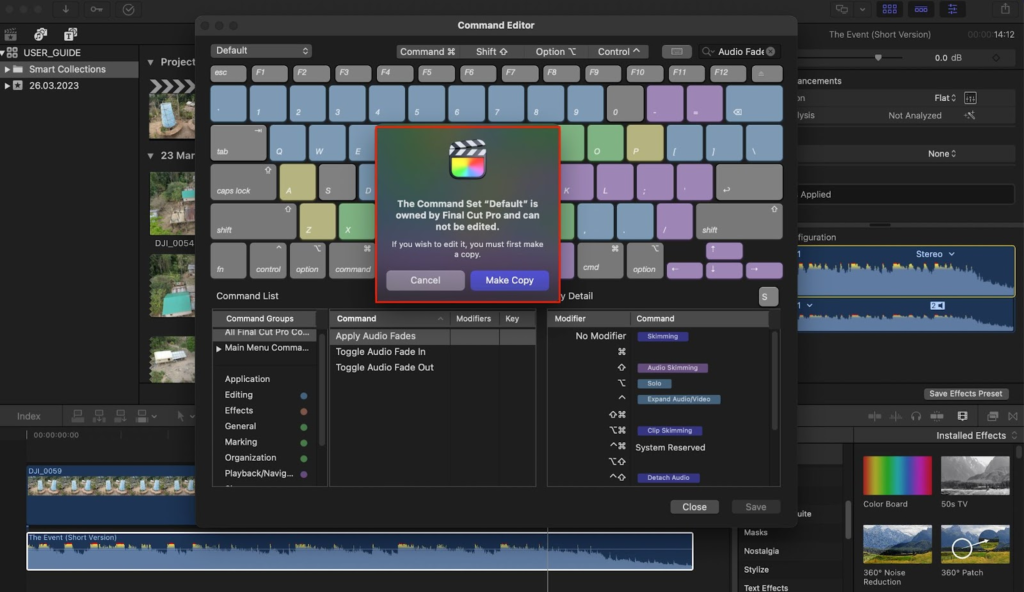Screen dimensions: 1024x592
Task: Toggle the Shift modifier button
Action: click(x=491, y=51)
